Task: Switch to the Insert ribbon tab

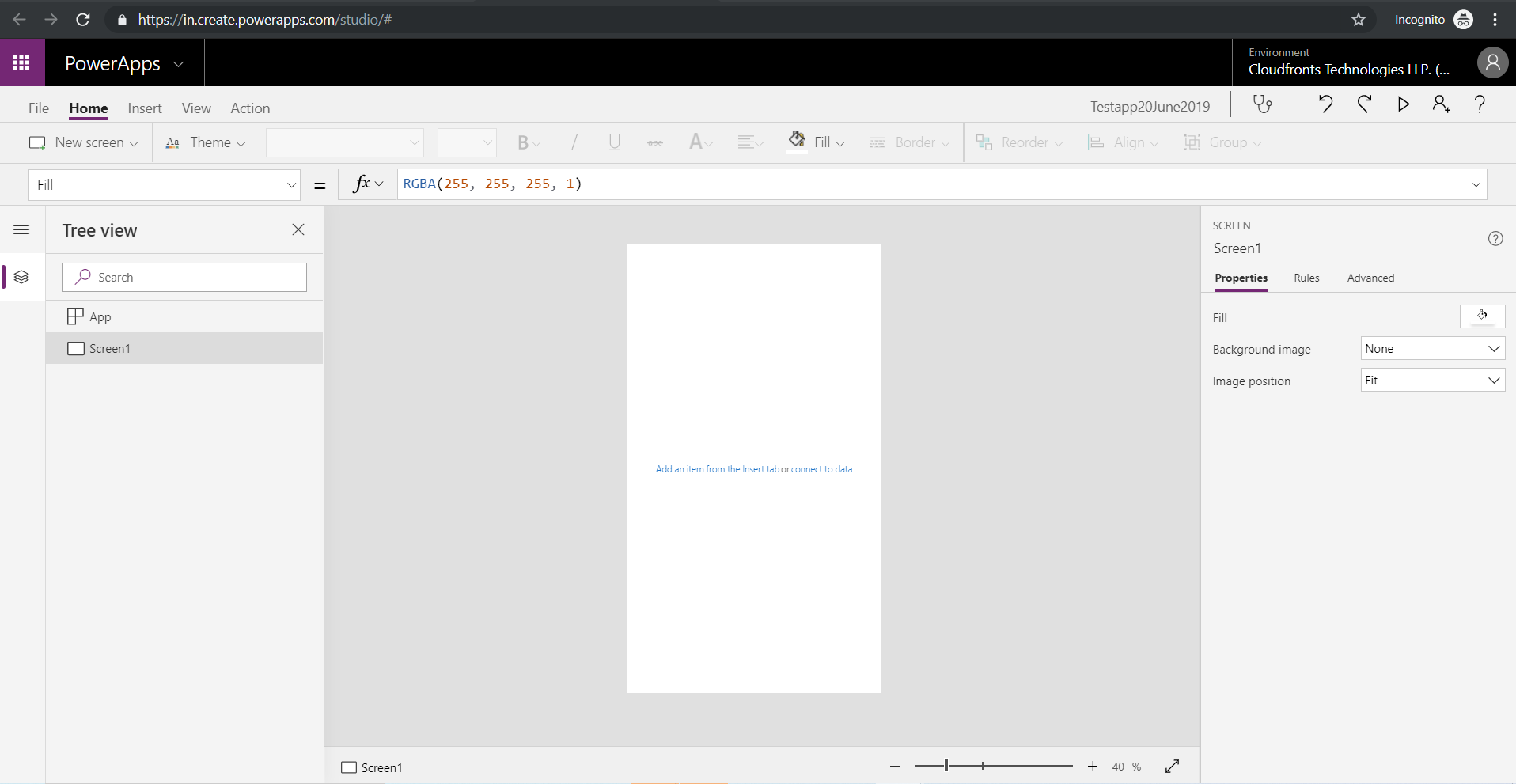Action: pyautogui.click(x=145, y=108)
